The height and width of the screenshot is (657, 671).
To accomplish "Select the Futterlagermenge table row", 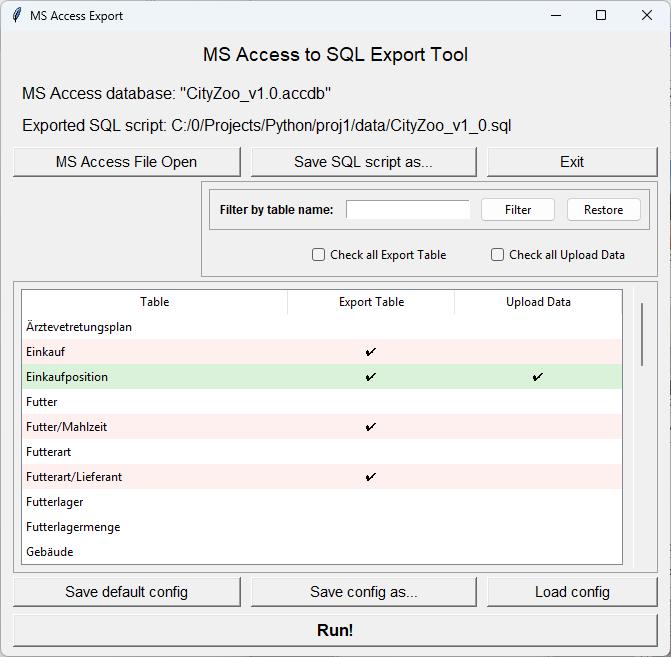I will [x=322, y=527].
